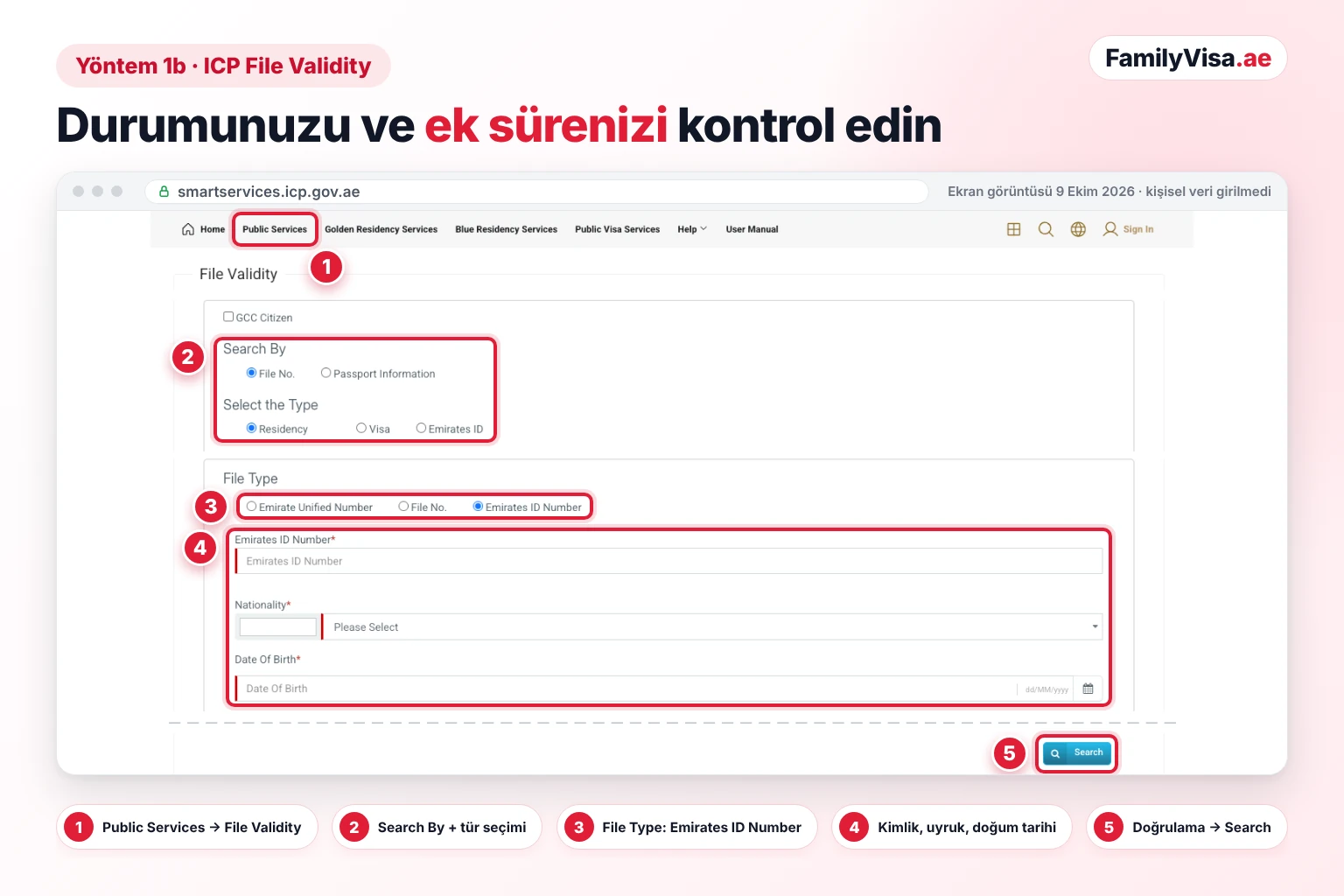Click the magnifier search icon in navbar
This screenshot has height=896, width=1344.
tap(1046, 229)
